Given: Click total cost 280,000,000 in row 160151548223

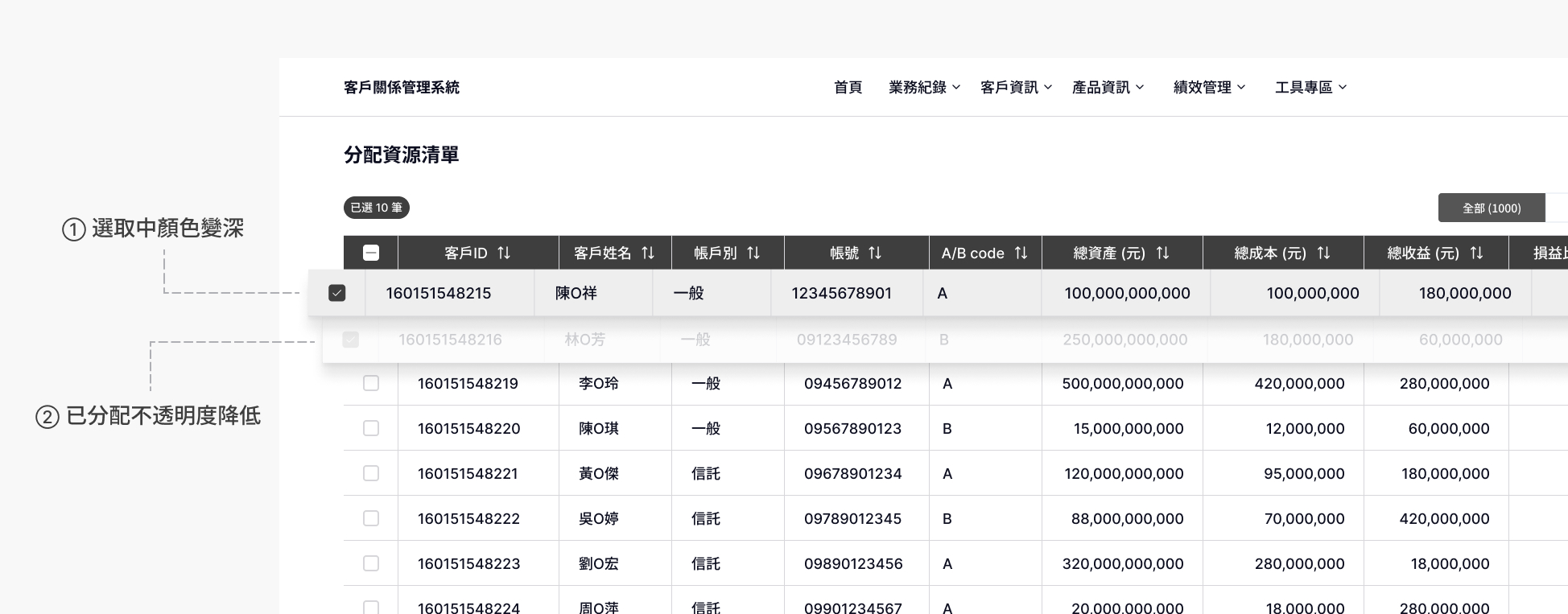Looking at the screenshot, I should [1299, 563].
